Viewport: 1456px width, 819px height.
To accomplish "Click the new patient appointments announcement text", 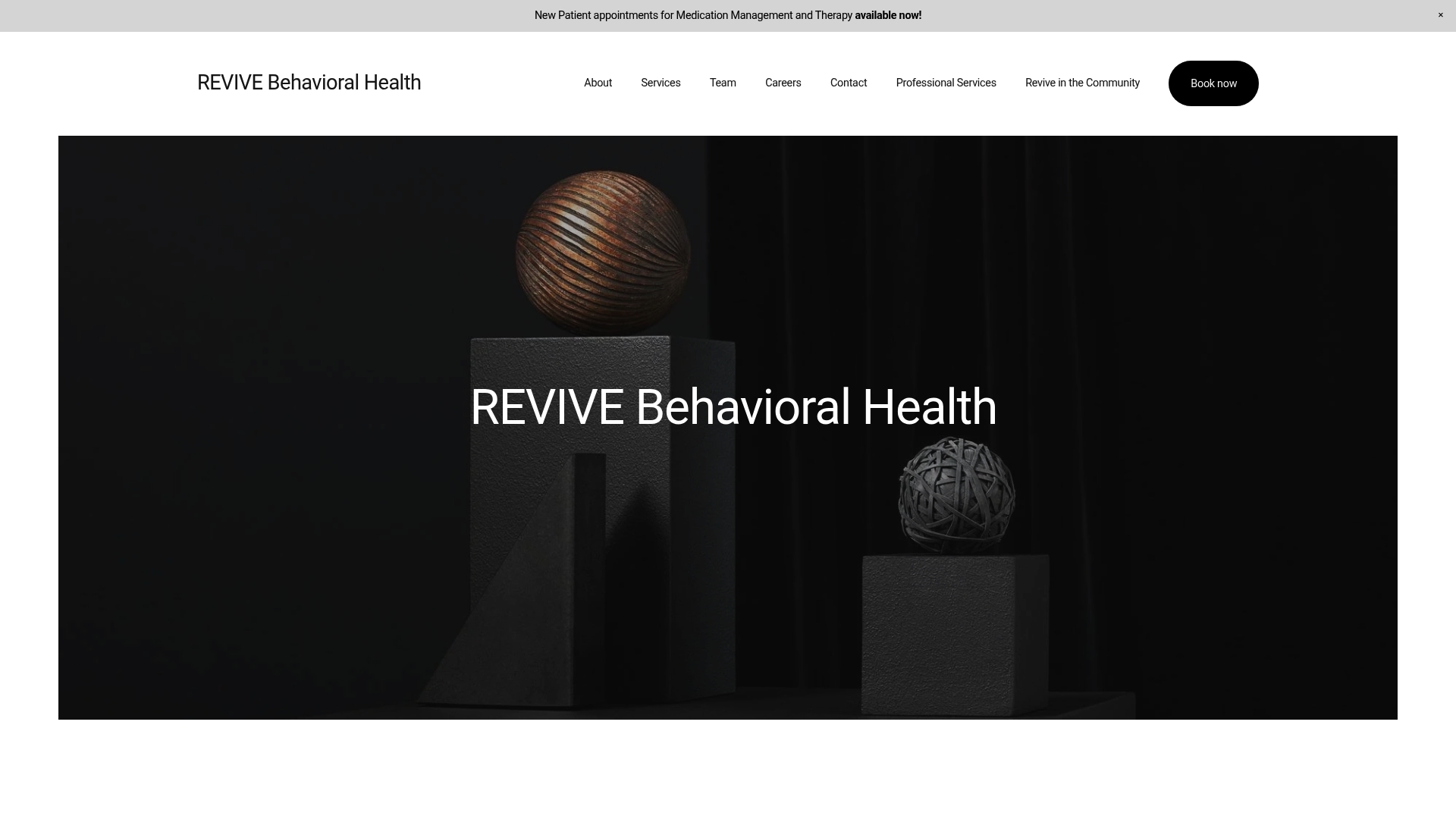I will (x=728, y=15).
